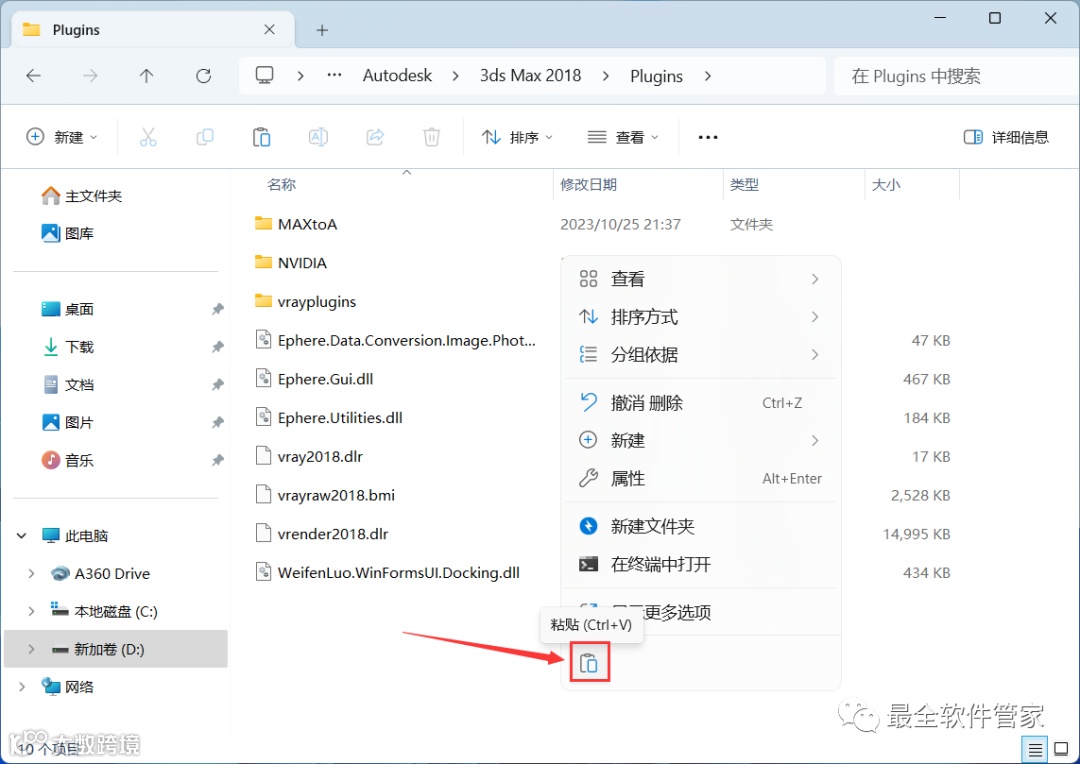Screen dimensions: 1080x764
Task: Click the Rename icon in toolbar
Action: (318, 137)
